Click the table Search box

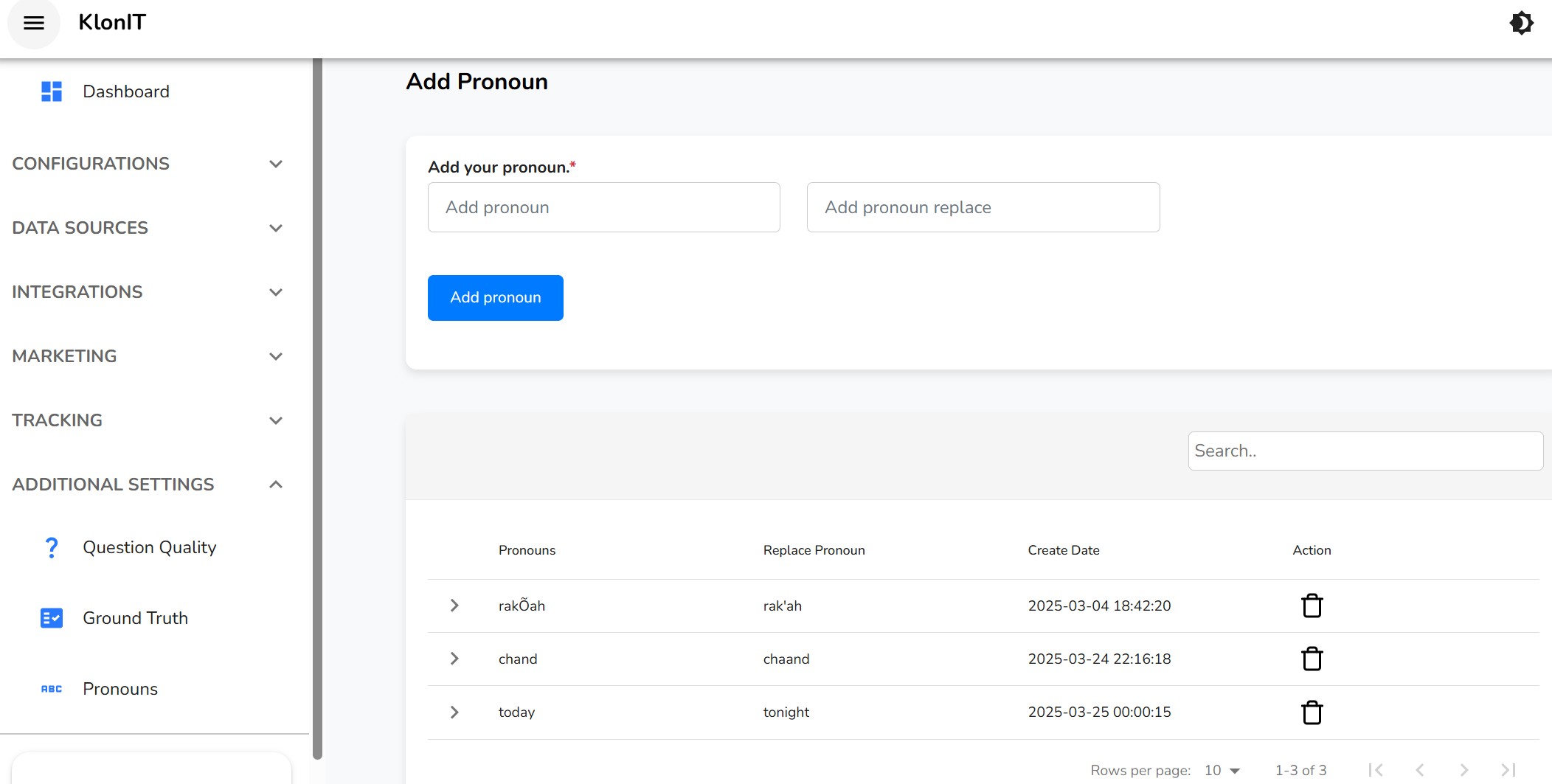(x=1365, y=451)
